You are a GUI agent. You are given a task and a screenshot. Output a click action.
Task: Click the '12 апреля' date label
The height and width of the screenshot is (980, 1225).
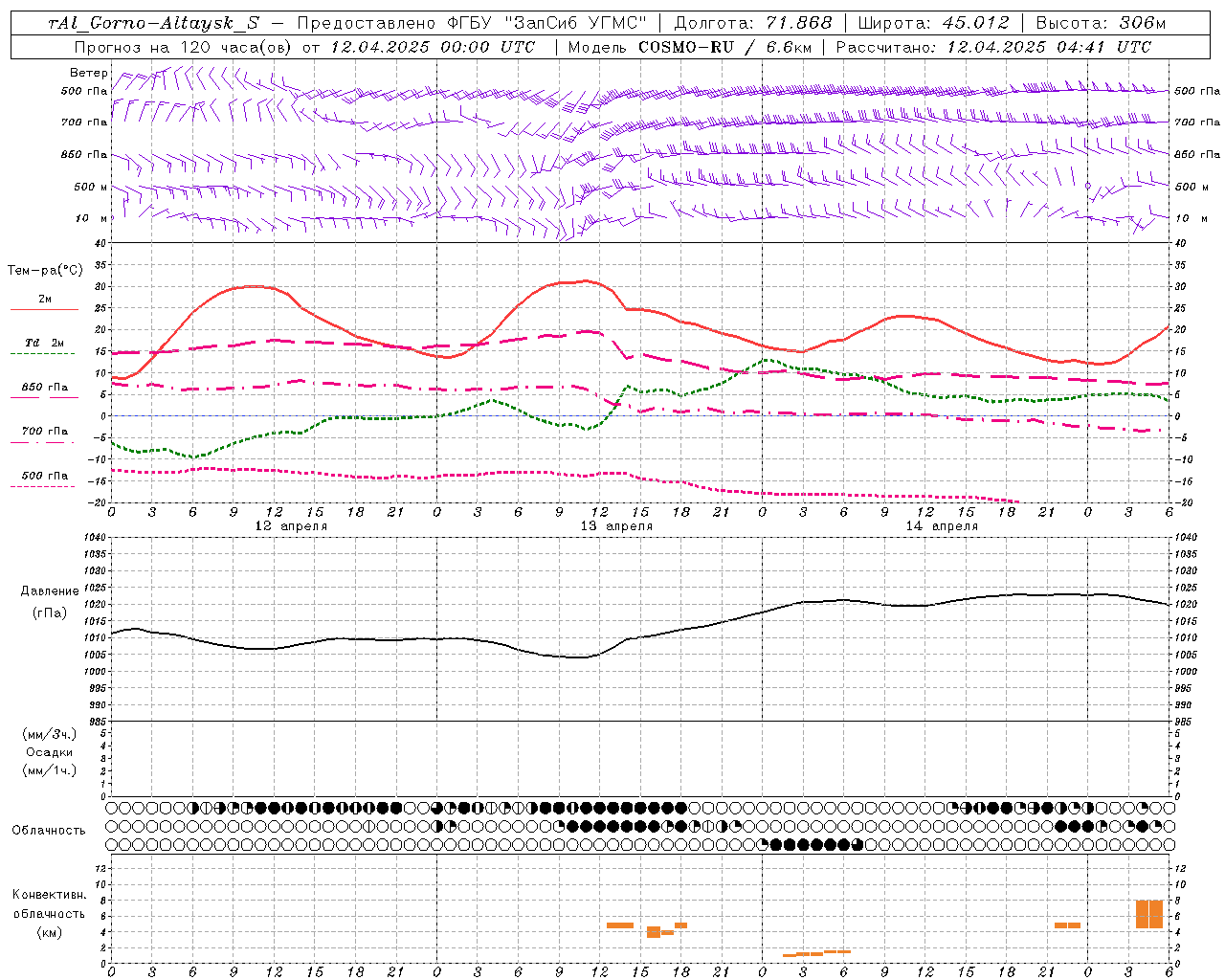pos(291,526)
